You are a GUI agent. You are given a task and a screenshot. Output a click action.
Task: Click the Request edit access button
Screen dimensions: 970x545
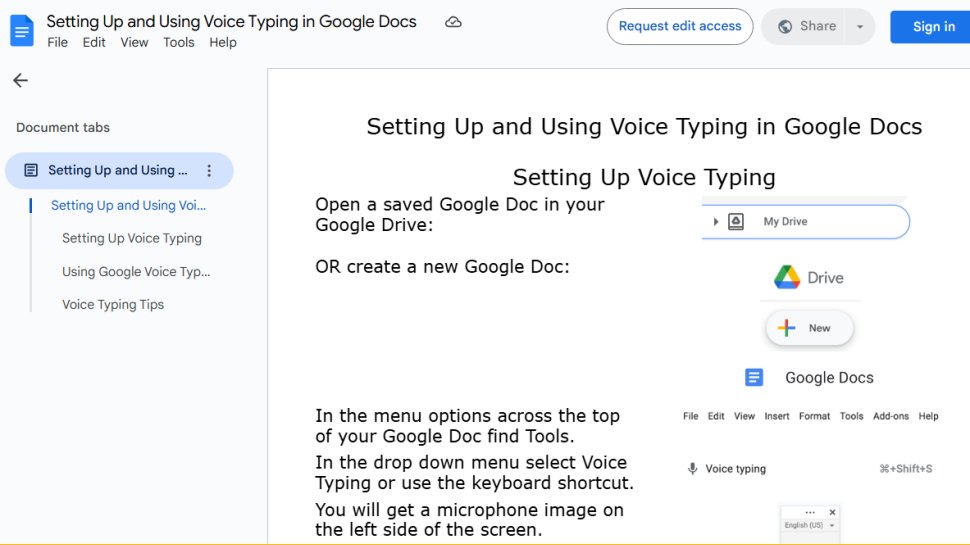point(680,27)
